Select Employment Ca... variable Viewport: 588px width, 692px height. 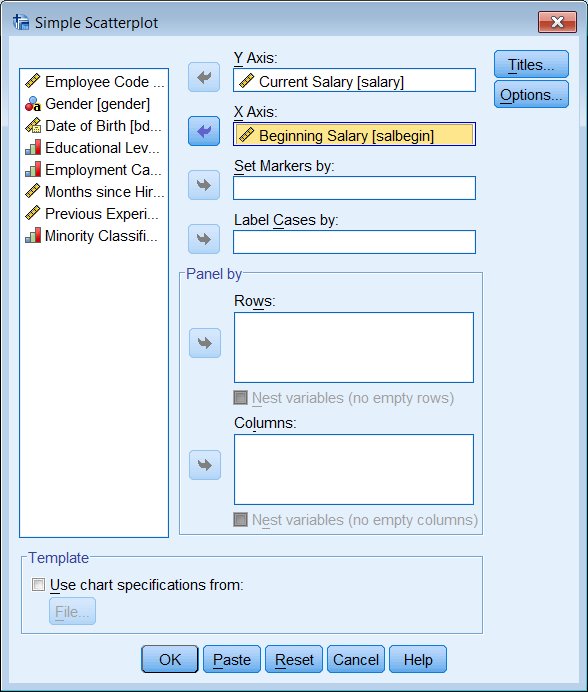(94, 169)
